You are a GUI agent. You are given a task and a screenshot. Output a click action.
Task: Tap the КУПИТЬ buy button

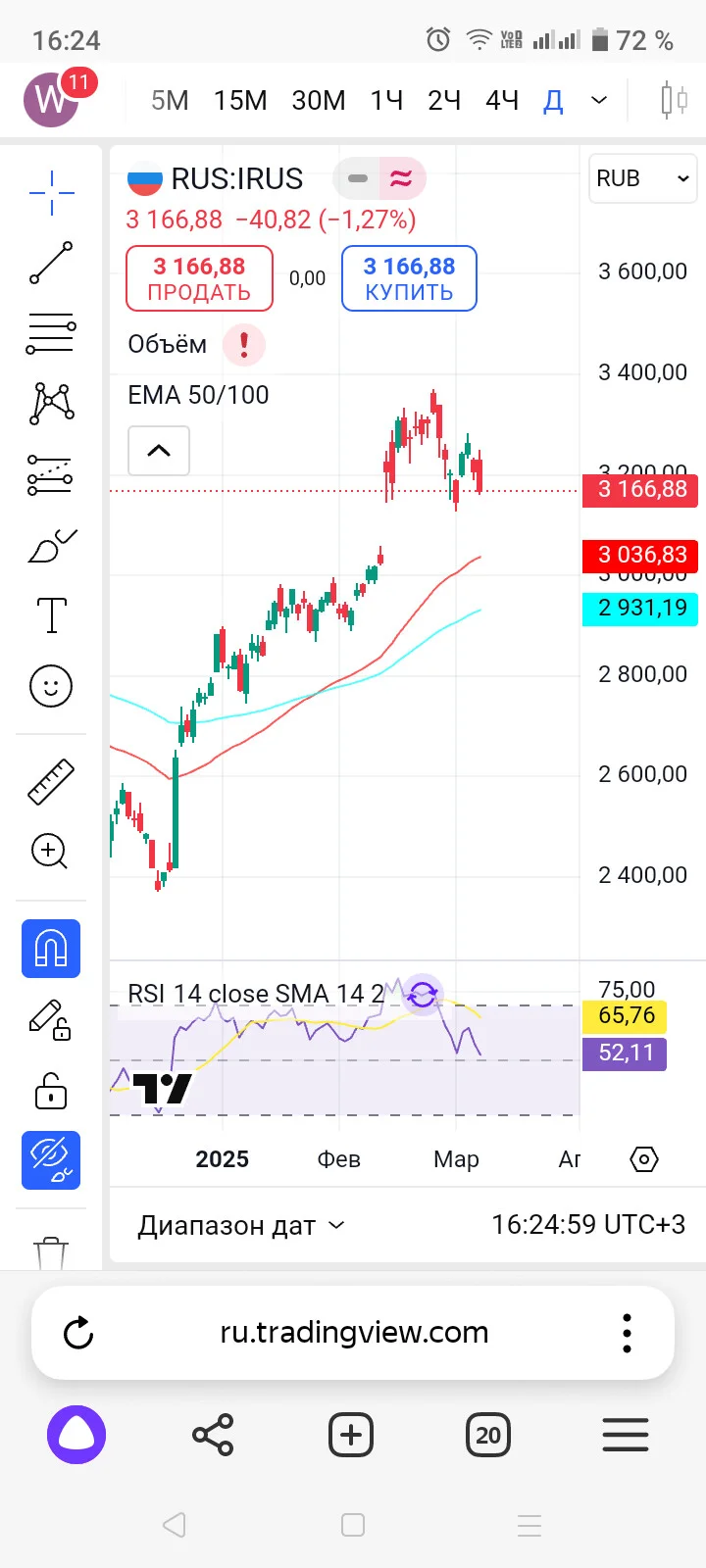point(409,278)
